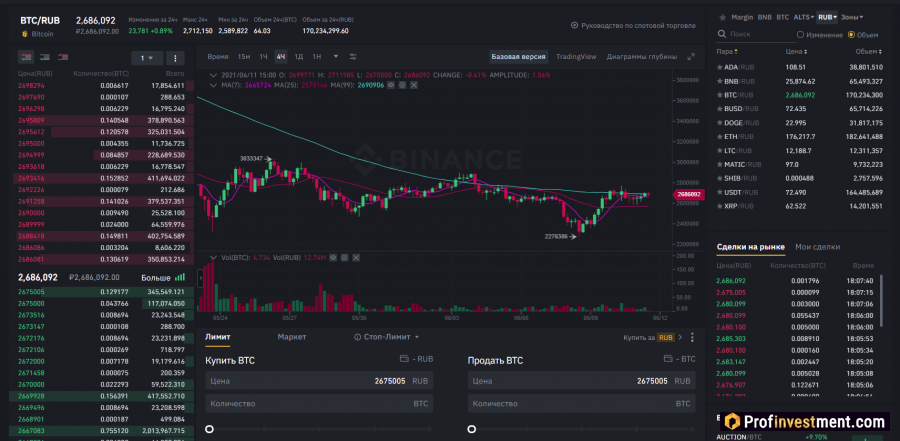Select the Объем radio button

point(851,35)
